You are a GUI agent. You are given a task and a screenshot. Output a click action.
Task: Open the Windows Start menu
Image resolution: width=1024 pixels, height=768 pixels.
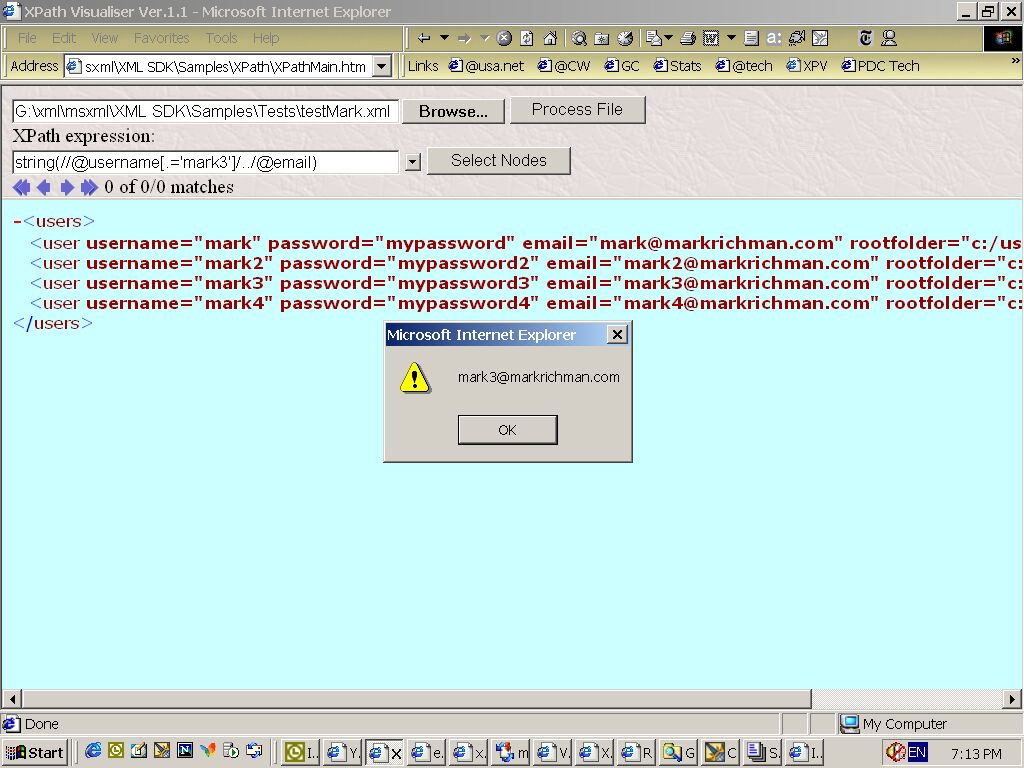(35, 752)
